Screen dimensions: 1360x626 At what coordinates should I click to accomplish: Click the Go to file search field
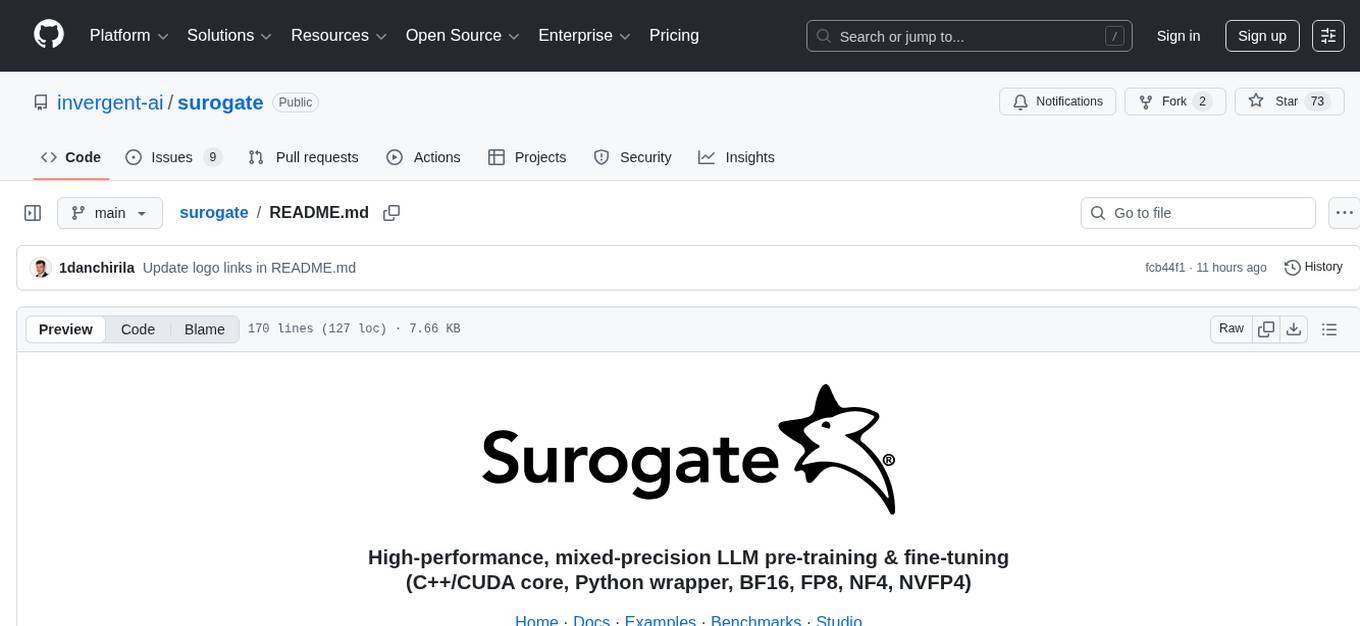point(1197,213)
